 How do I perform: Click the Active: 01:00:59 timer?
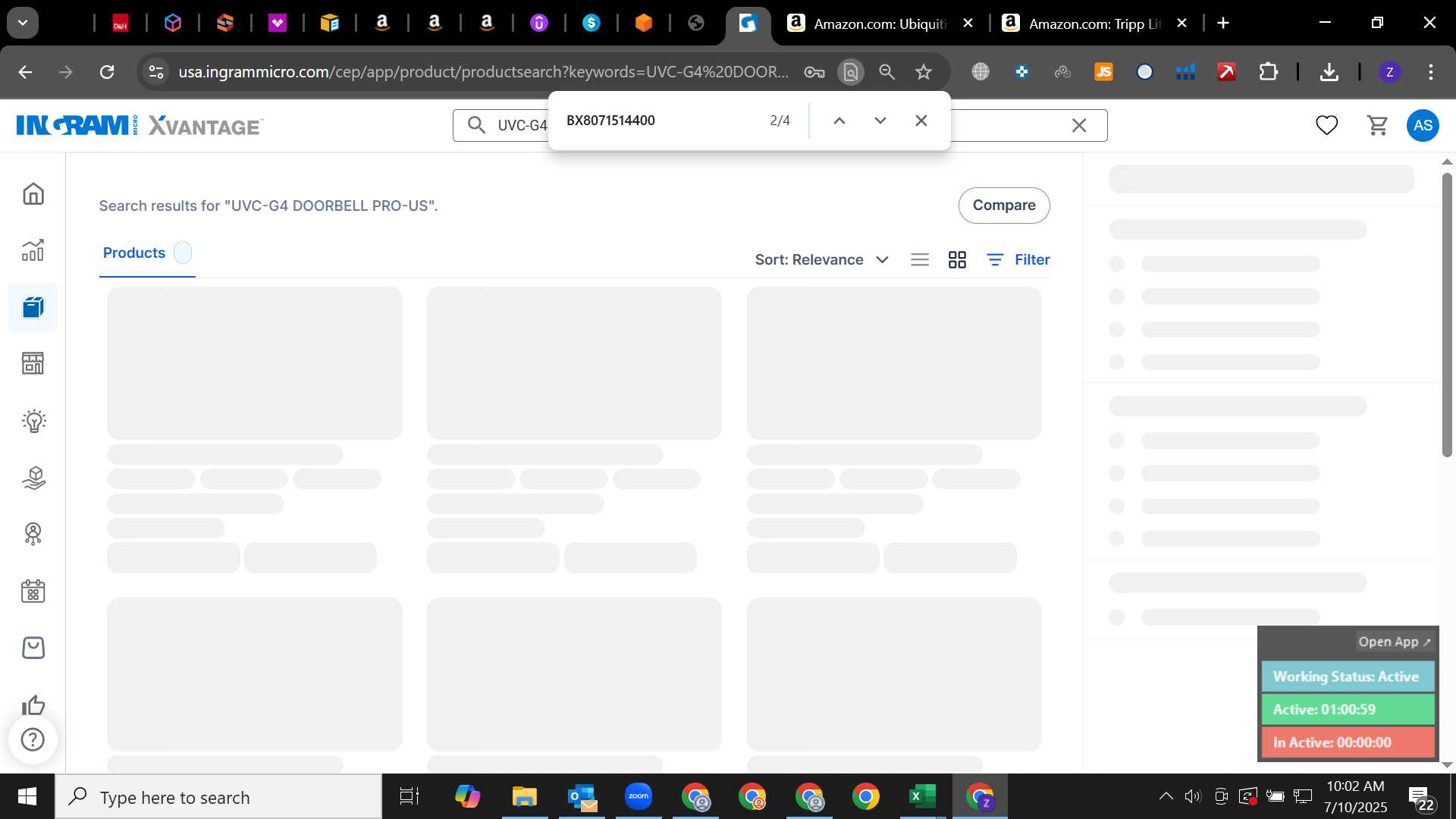click(1348, 710)
